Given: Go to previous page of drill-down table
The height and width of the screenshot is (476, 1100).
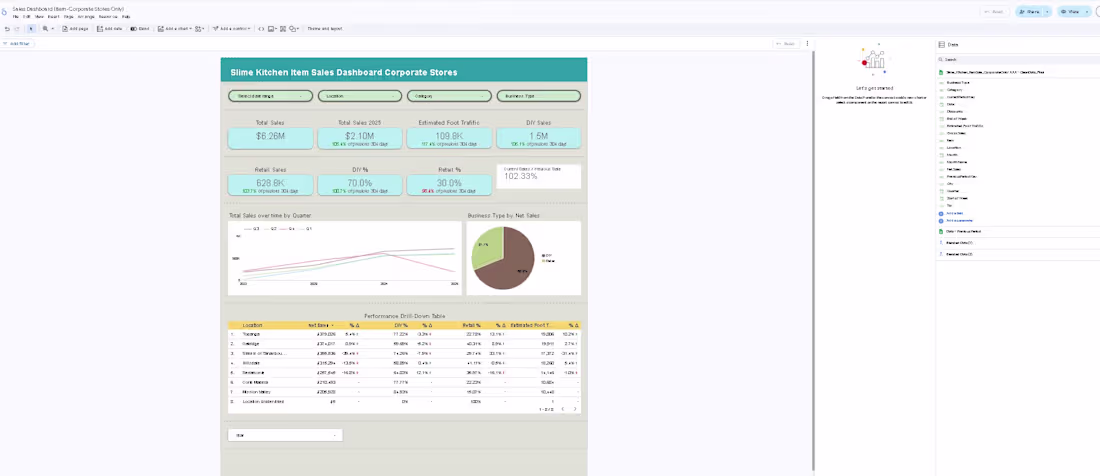Looking at the screenshot, I should [563, 409].
